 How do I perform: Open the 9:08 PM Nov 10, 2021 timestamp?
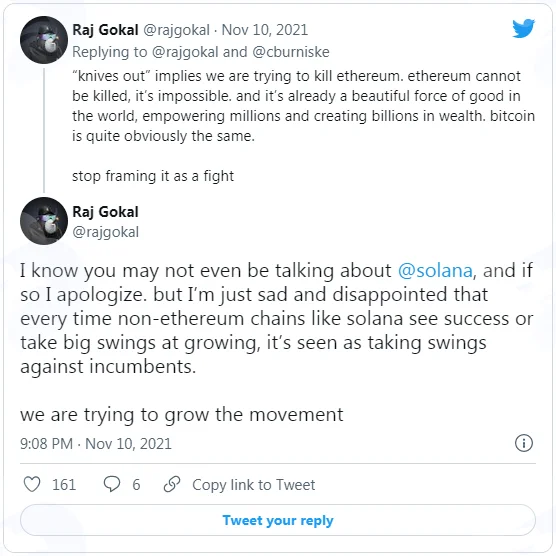coord(96,444)
